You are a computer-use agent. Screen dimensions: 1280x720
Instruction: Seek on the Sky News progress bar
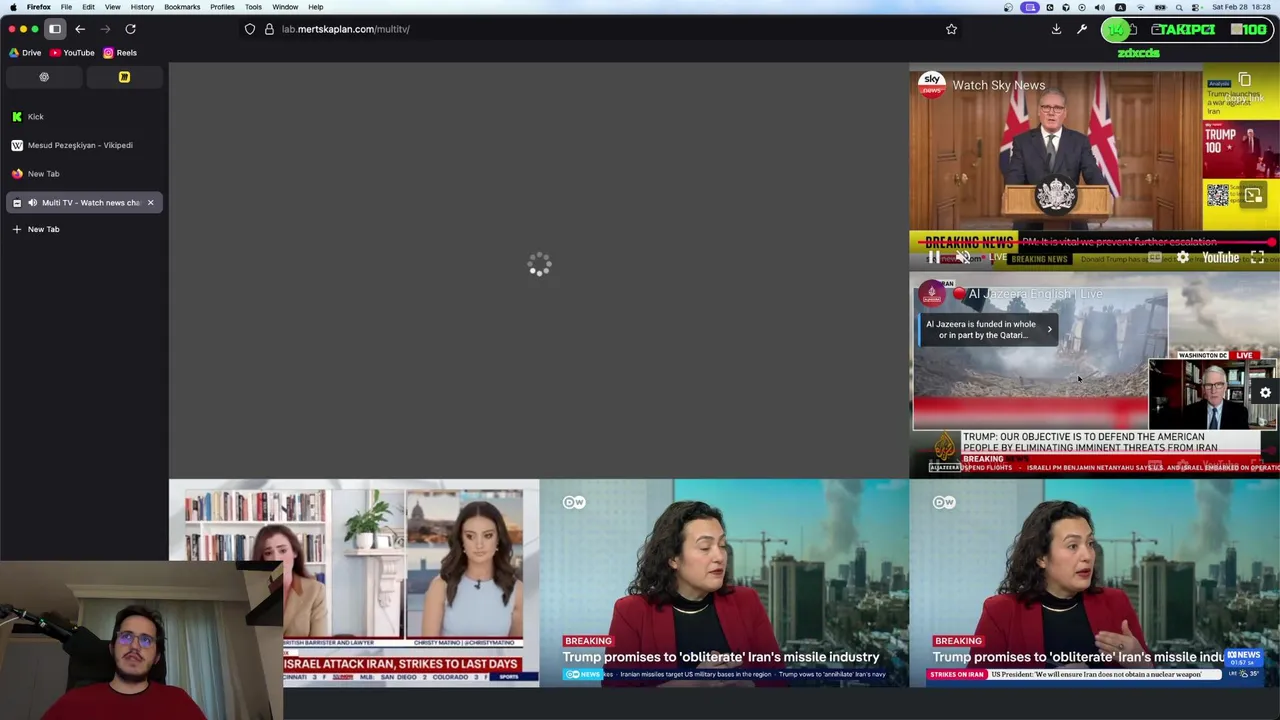coord(1096,243)
